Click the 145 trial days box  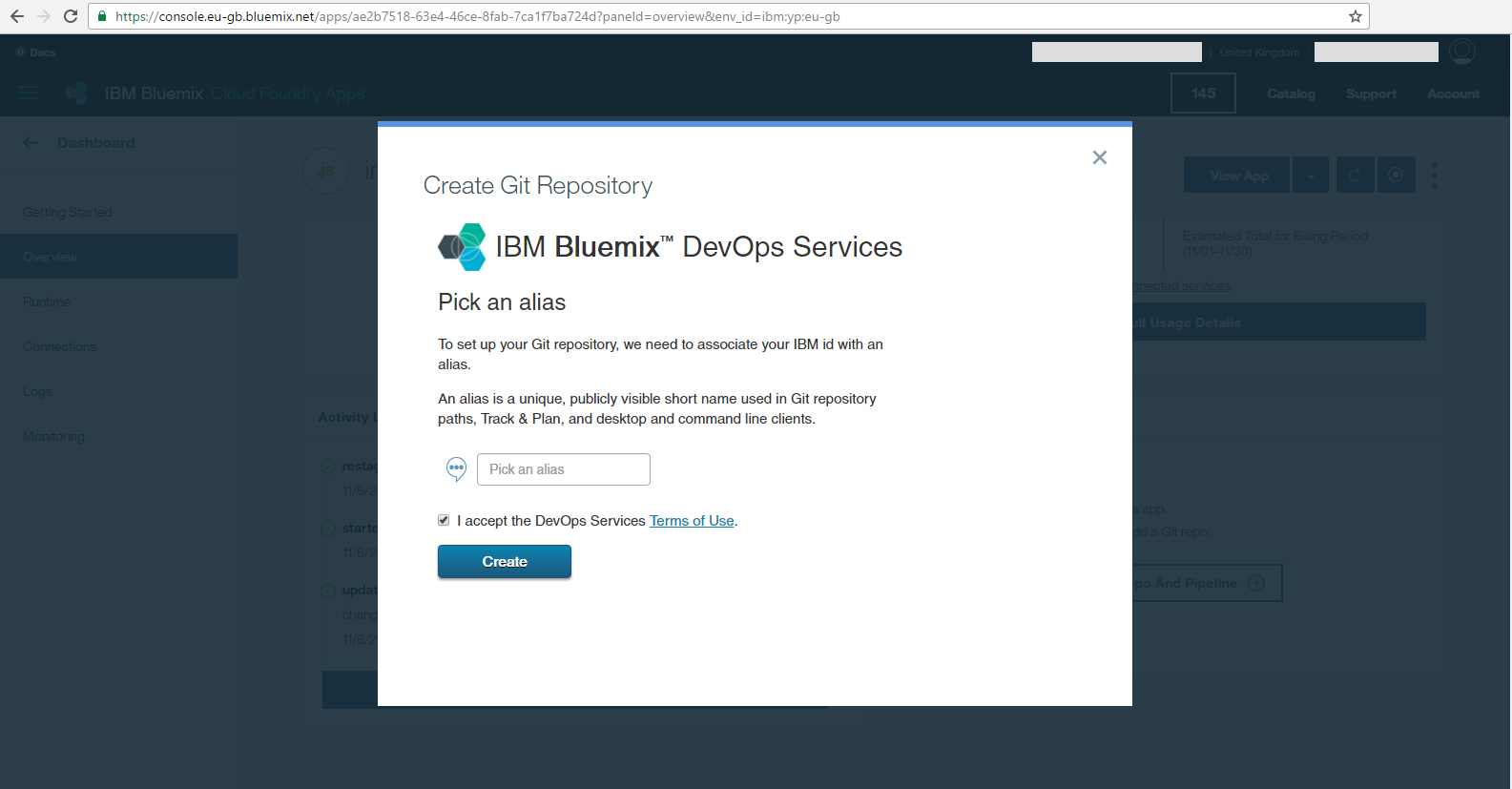coord(1203,93)
